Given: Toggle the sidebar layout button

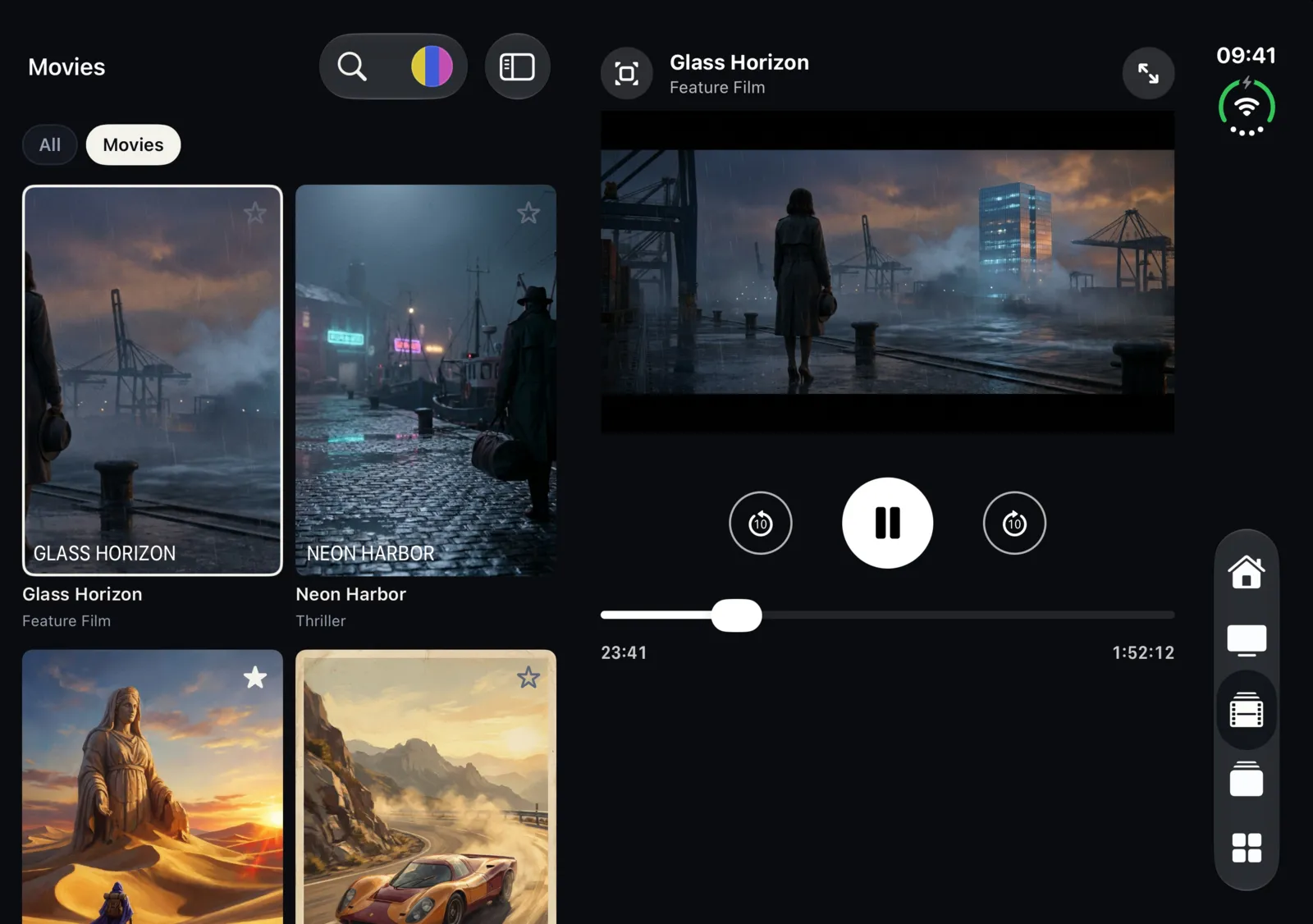Looking at the screenshot, I should click(x=517, y=66).
